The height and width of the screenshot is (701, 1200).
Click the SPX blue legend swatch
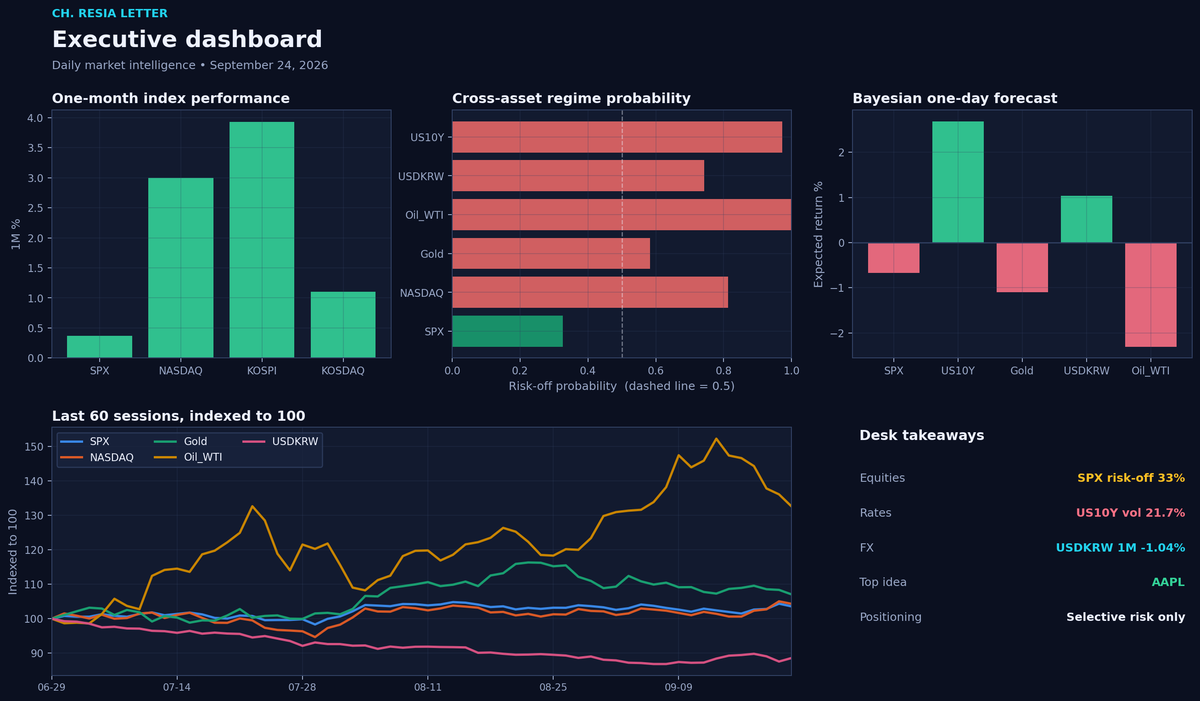70,441
